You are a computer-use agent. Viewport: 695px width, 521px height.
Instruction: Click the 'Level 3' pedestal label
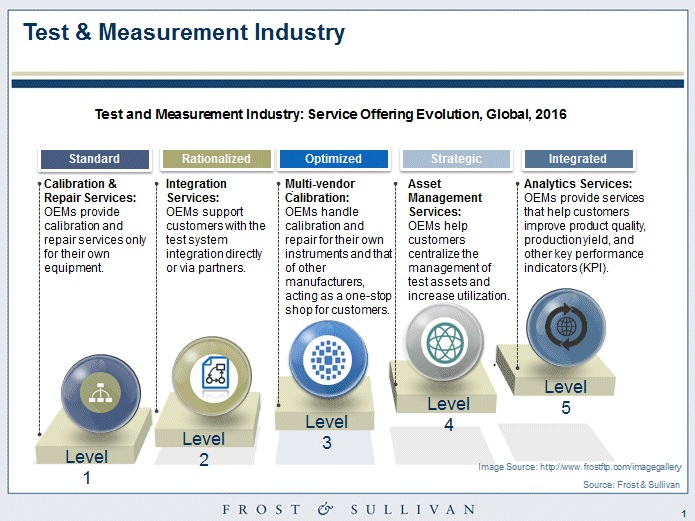[327, 432]
